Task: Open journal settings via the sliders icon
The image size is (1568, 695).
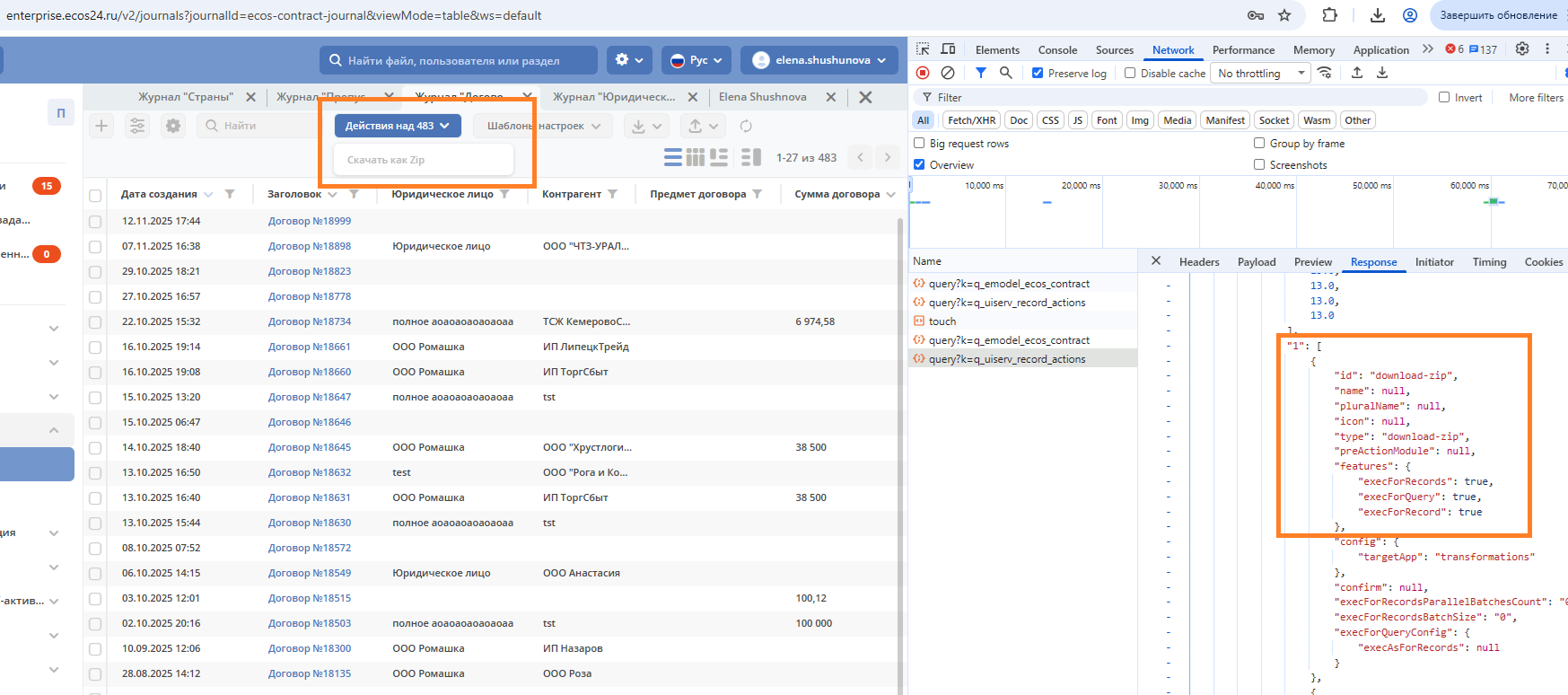Action: coord(137,126)
